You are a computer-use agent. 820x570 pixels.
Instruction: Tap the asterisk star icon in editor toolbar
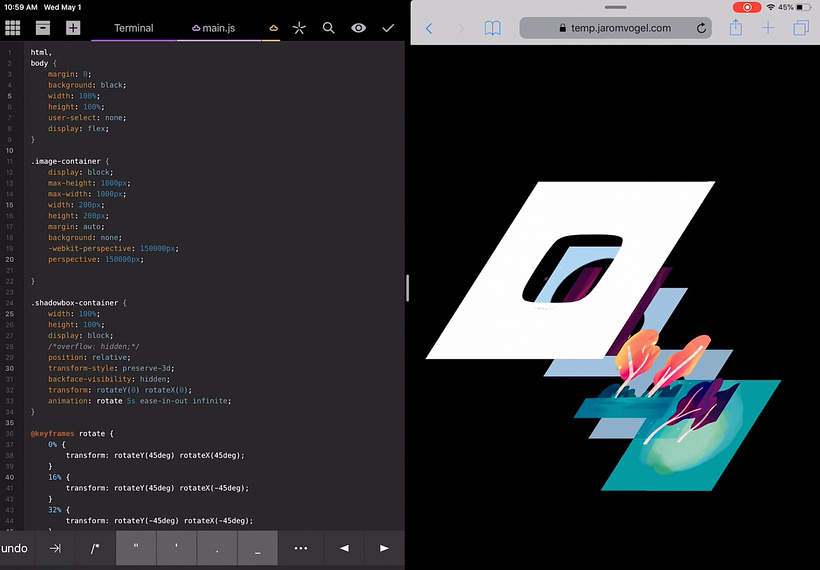[x=299, y=28]
